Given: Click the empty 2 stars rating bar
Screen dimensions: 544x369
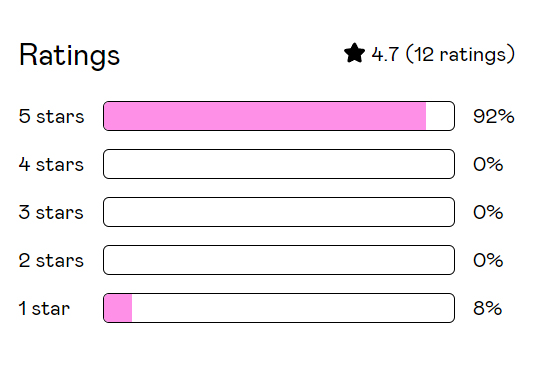Looking at the screenshot, I should 279,260.
